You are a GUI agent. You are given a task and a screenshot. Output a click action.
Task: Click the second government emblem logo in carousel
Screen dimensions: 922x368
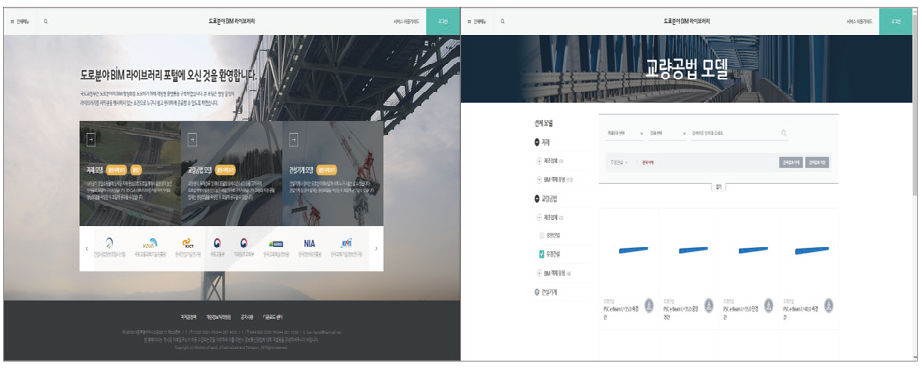[x=243, y=243]
